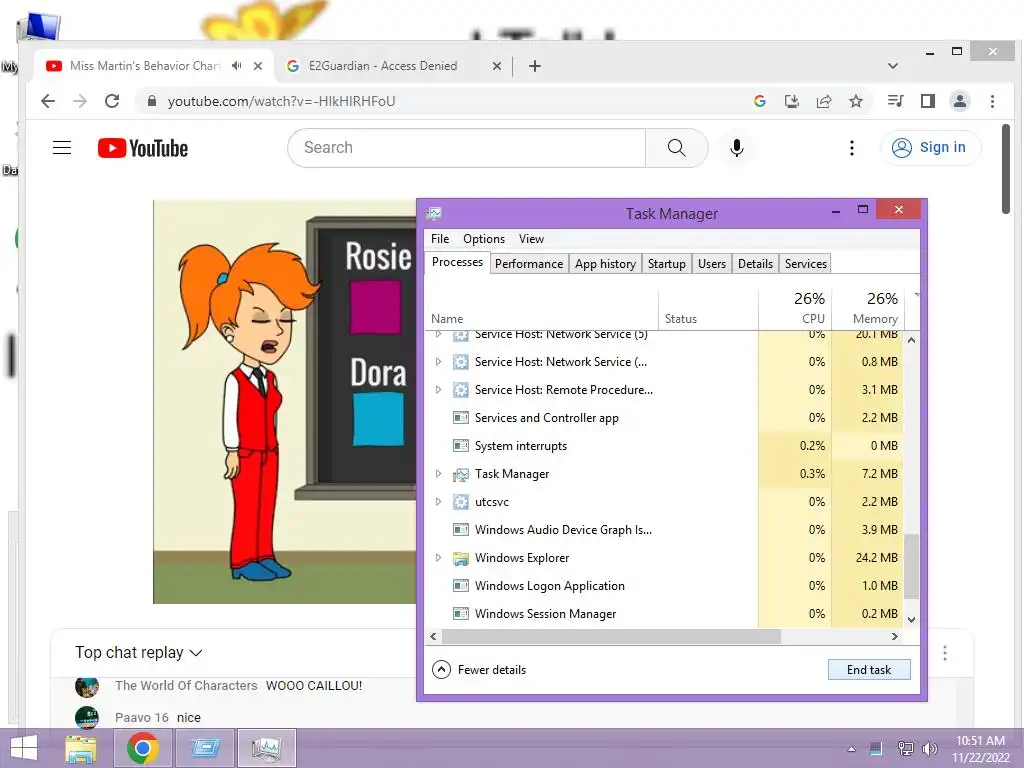Switch to the Services tab

tap(806, 264)
